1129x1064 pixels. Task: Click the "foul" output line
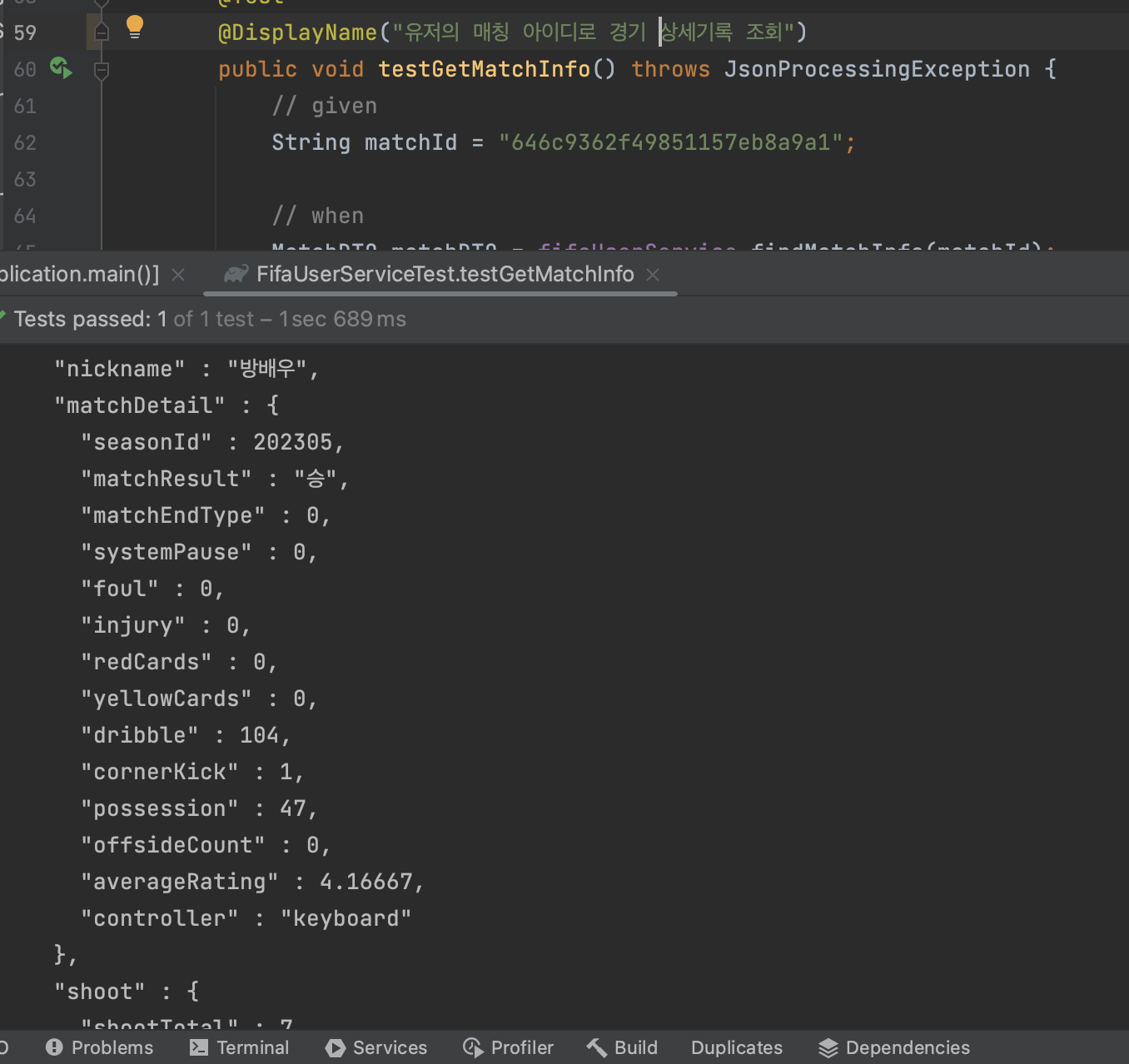(x=152, y=589)
